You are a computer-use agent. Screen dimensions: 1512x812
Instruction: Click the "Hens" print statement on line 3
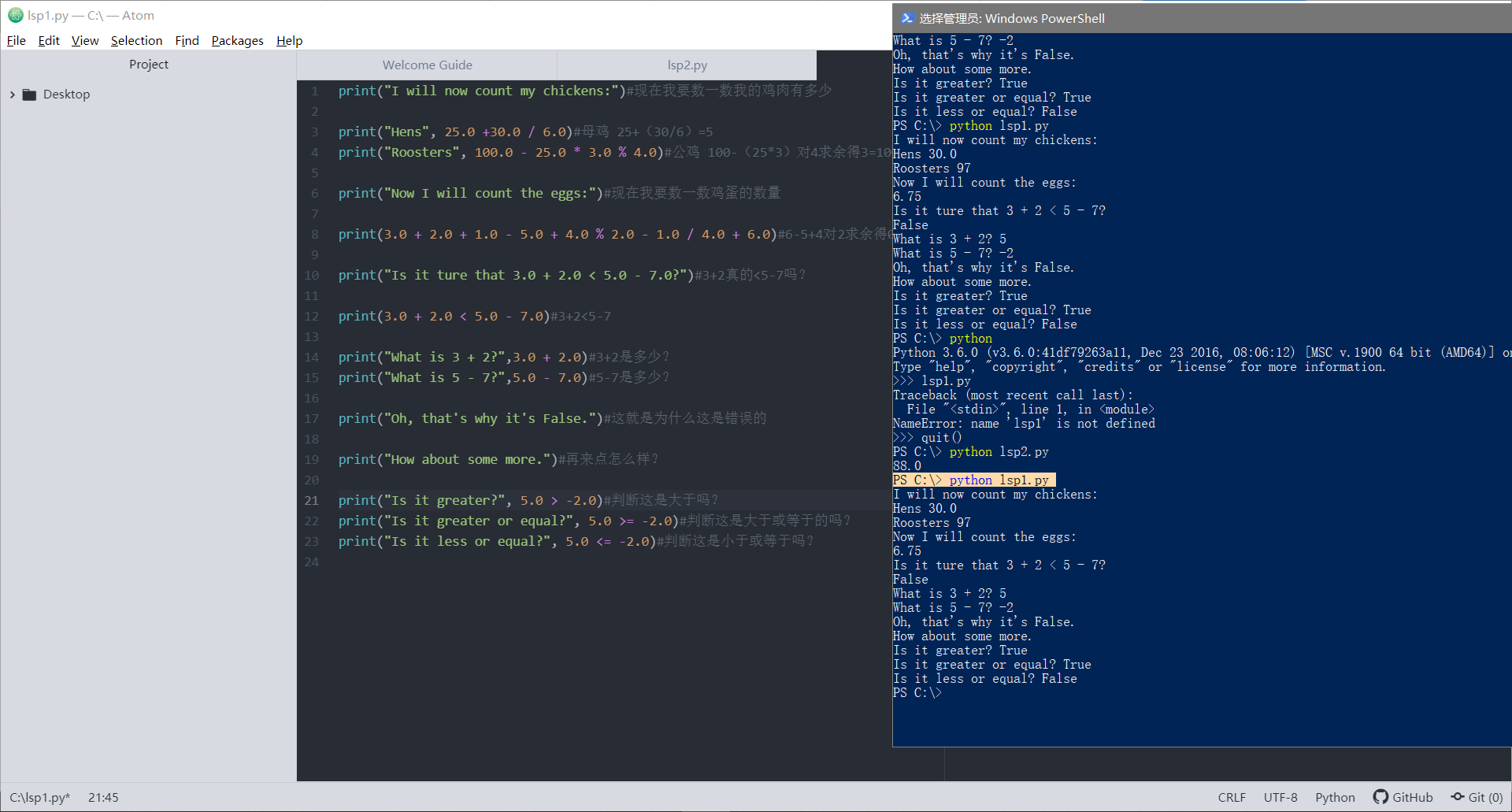click(455, 132)
